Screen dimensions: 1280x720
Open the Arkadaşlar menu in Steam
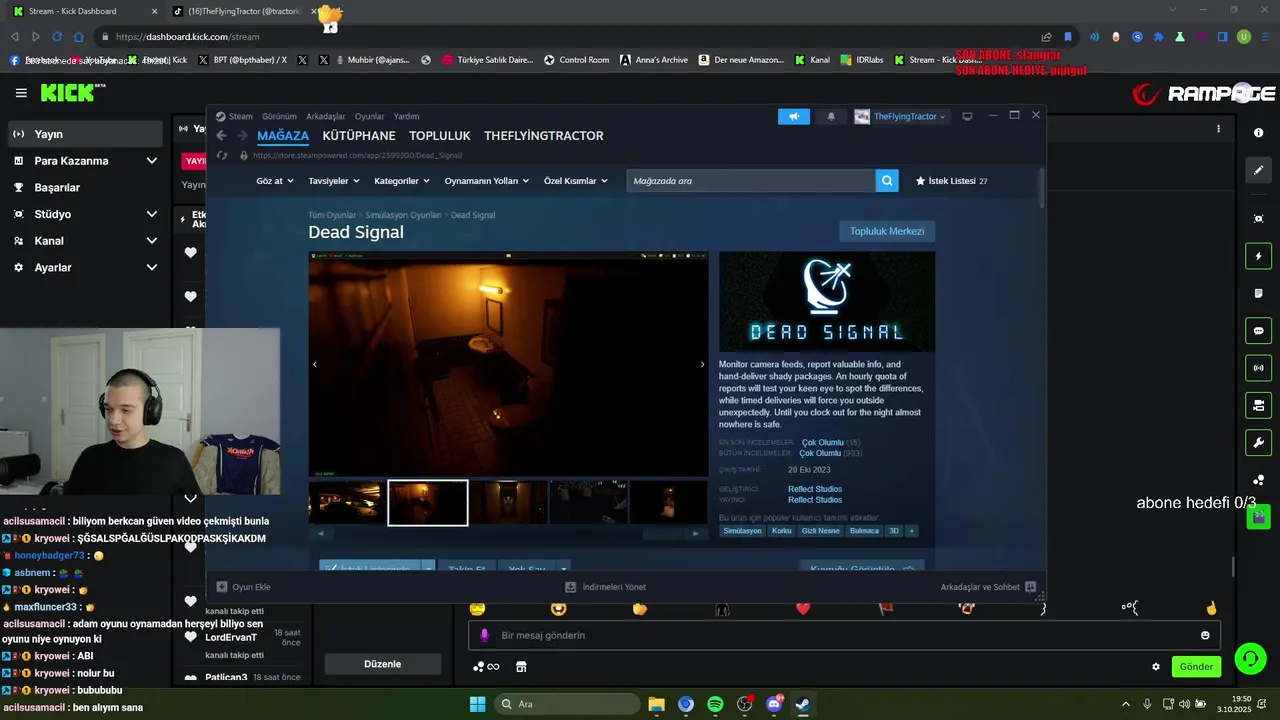326,116
